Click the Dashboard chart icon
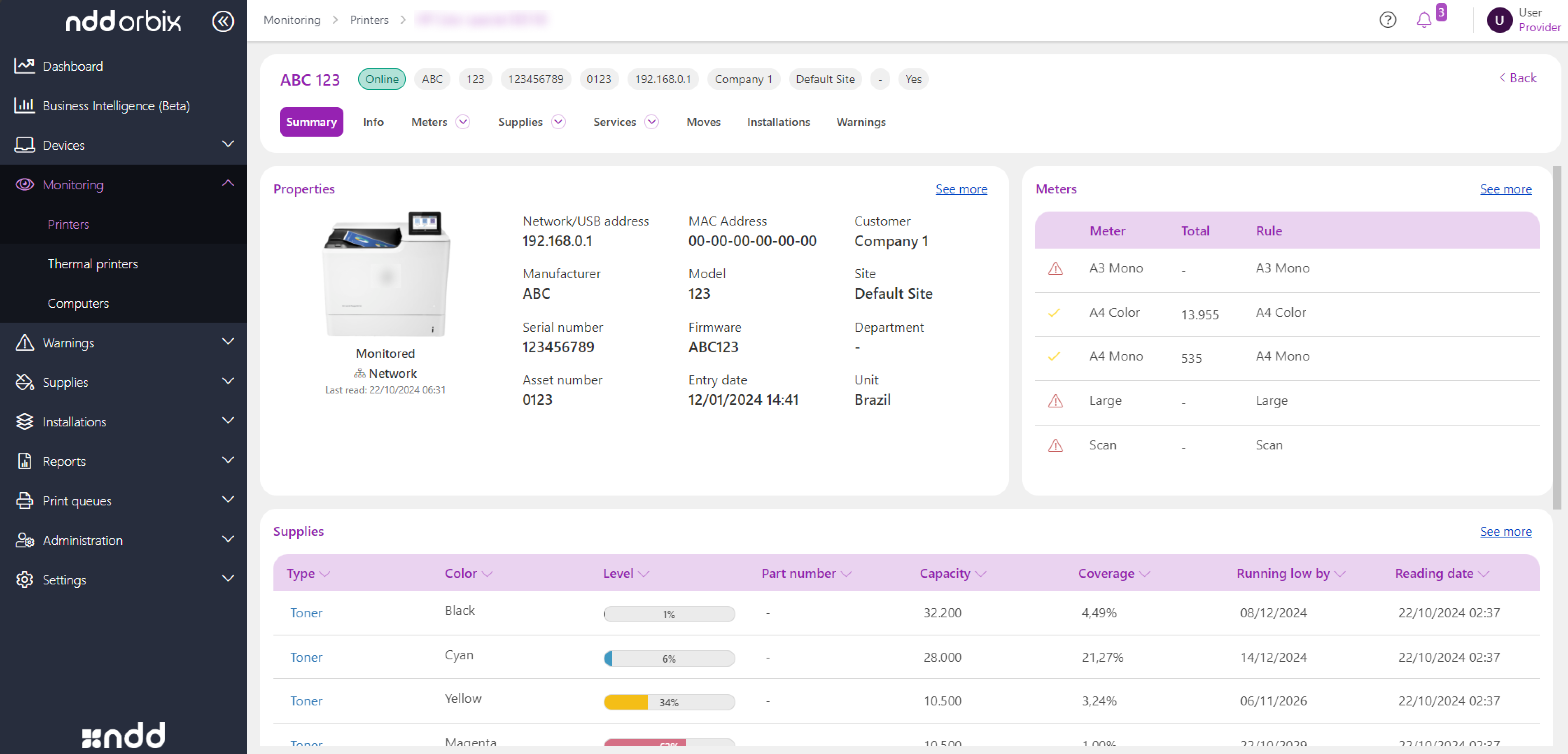Screen dimensions: 1568x754 click(x=24, y=66)
